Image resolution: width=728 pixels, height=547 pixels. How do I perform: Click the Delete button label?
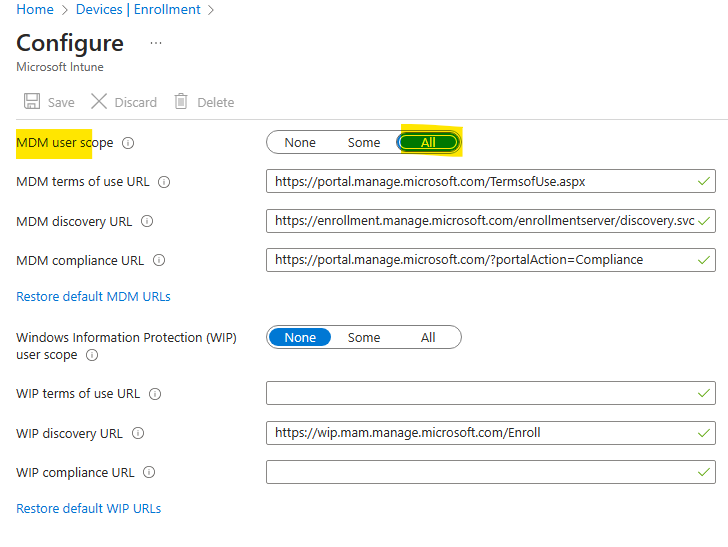pyautogui.click(x=215, y=102)
